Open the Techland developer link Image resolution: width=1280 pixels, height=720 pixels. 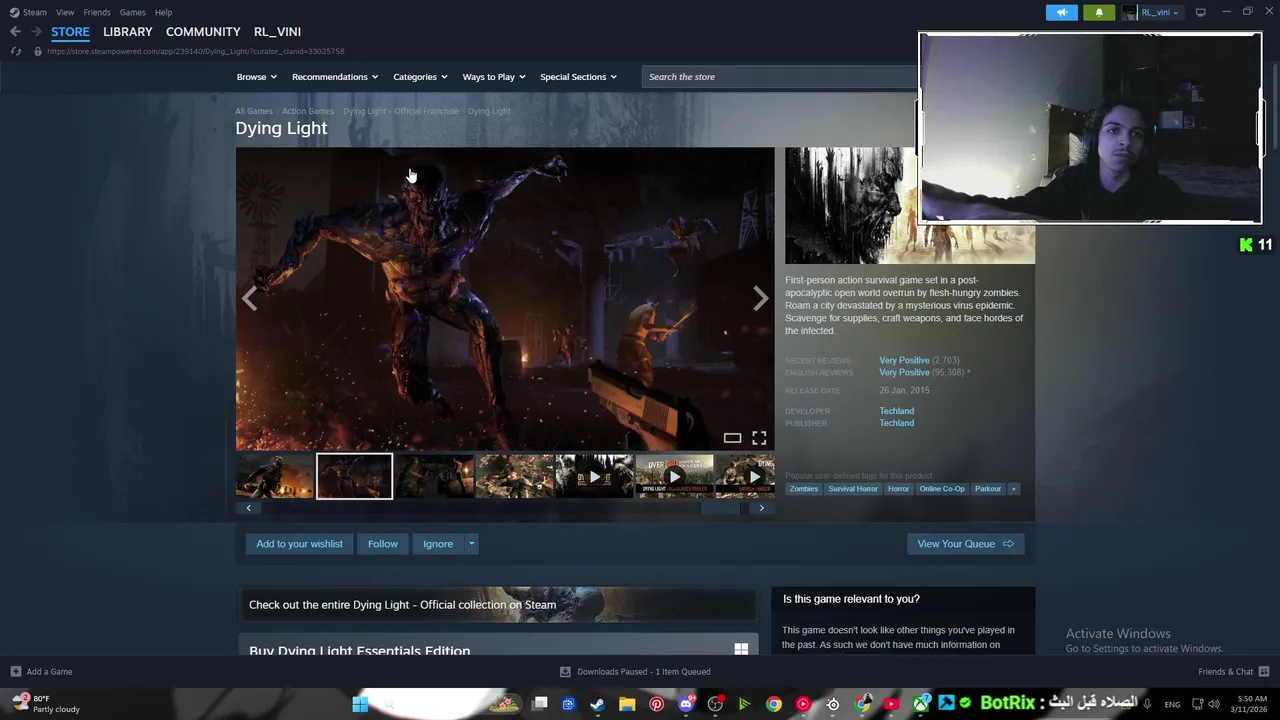click(896, 411)
